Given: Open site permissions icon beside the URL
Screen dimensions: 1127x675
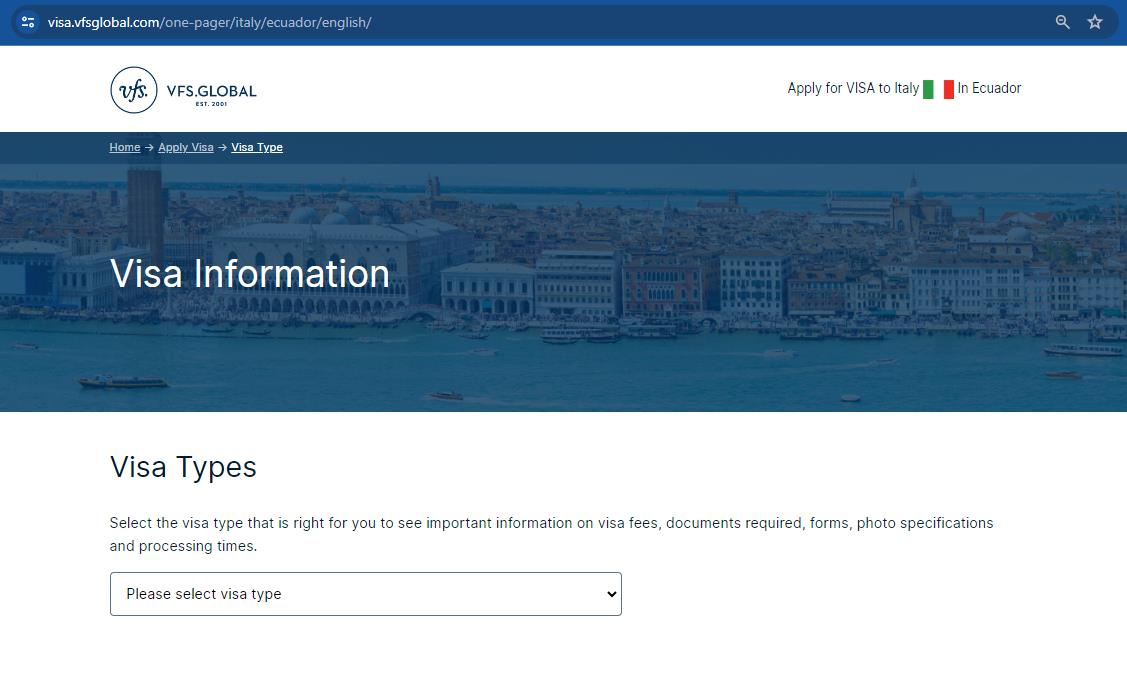Looking at the screenshot, I should (x=26, y=21).
